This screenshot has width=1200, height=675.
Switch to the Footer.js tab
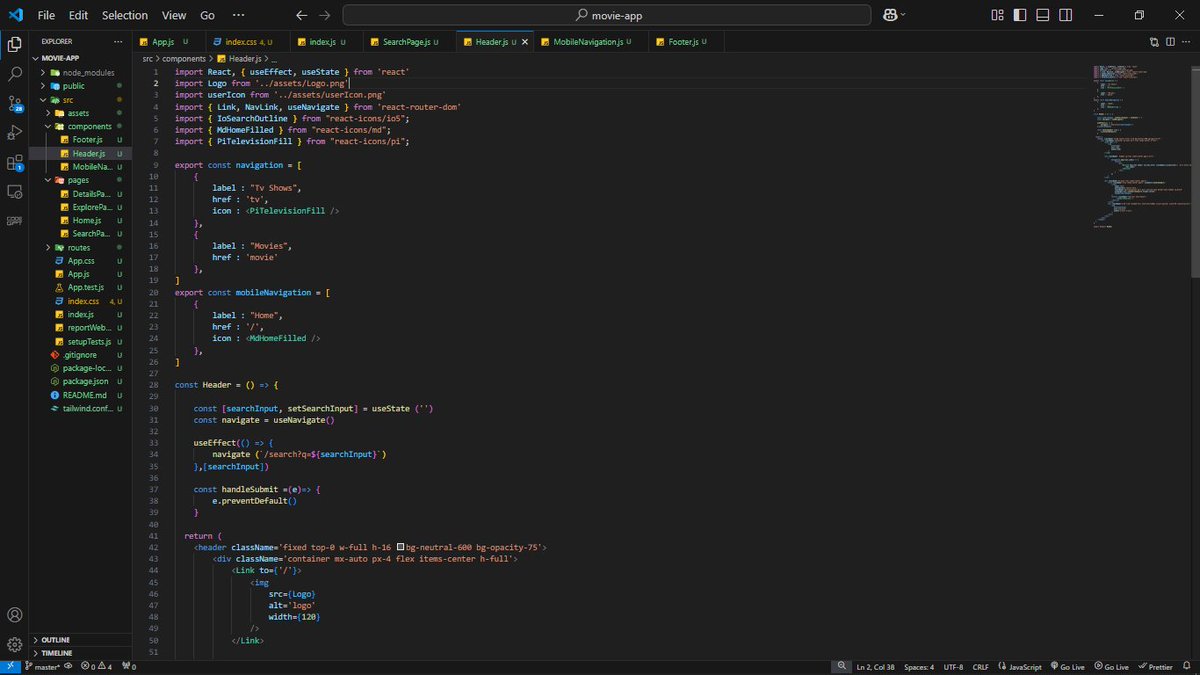(x=686, y=42)
